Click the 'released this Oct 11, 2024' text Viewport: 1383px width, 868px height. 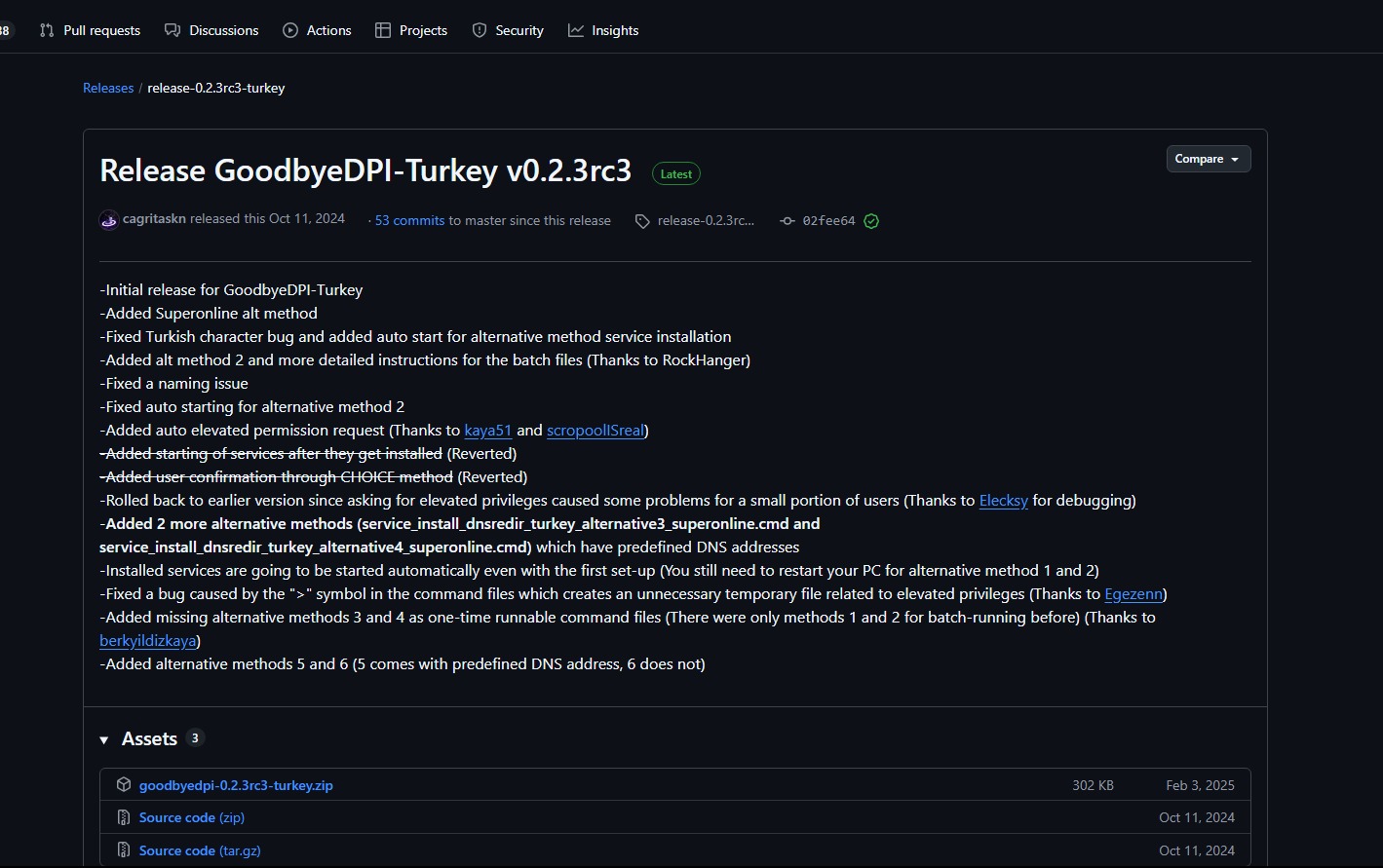tap(267, 219)
